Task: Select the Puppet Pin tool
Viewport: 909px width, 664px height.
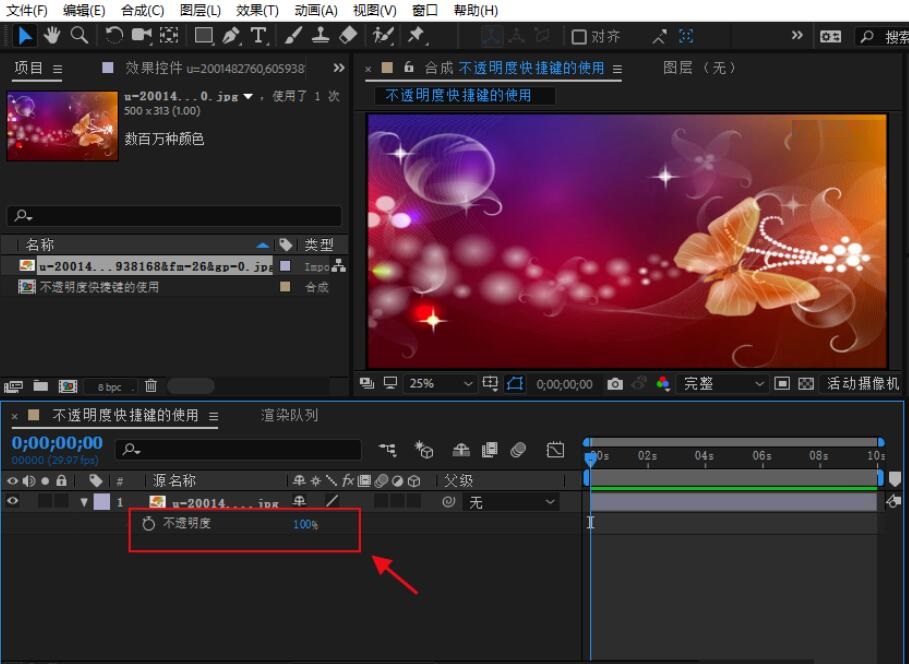Action: click(416, 36)
